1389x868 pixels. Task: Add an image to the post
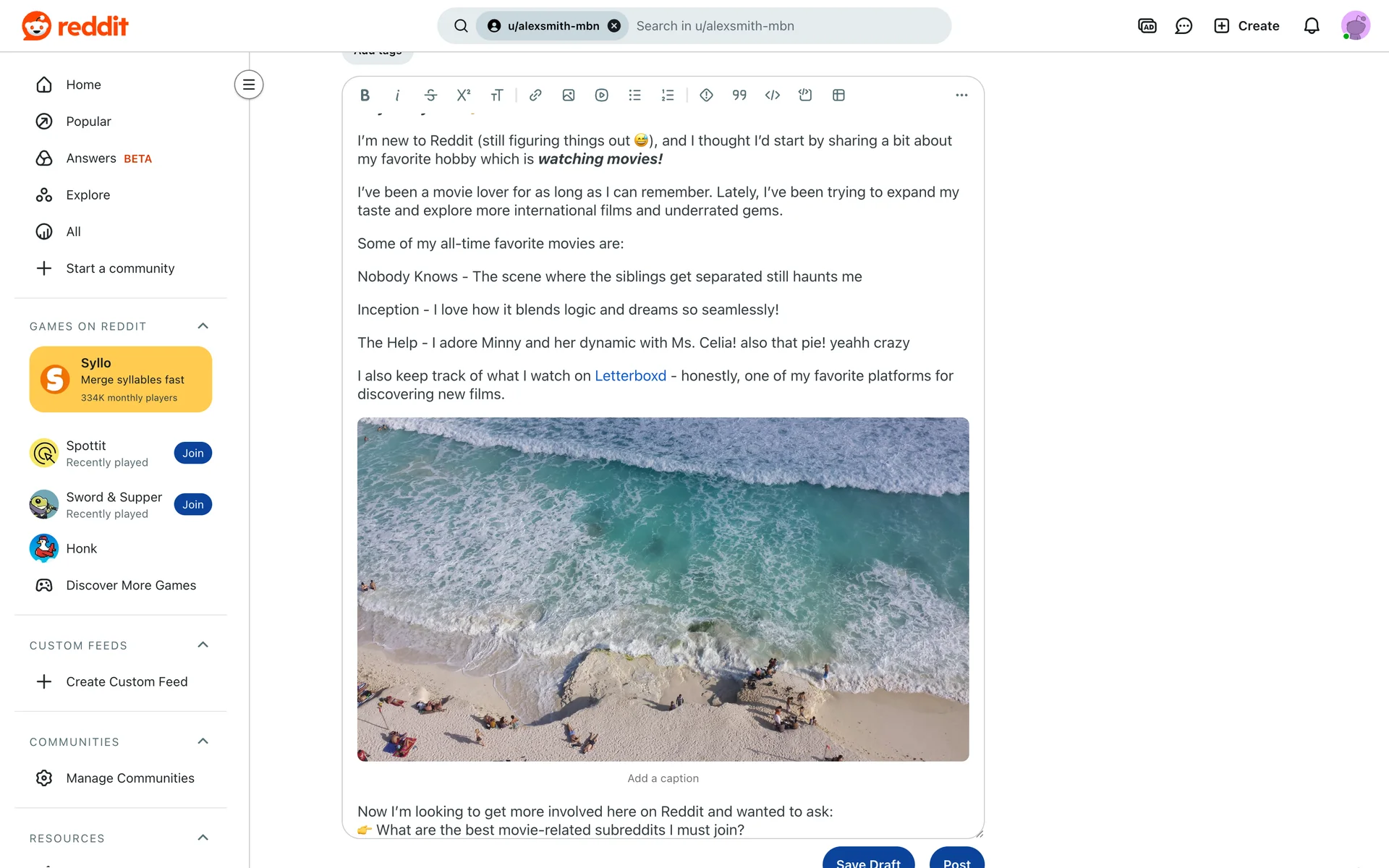pyautogui.click(x=569, y=95)
